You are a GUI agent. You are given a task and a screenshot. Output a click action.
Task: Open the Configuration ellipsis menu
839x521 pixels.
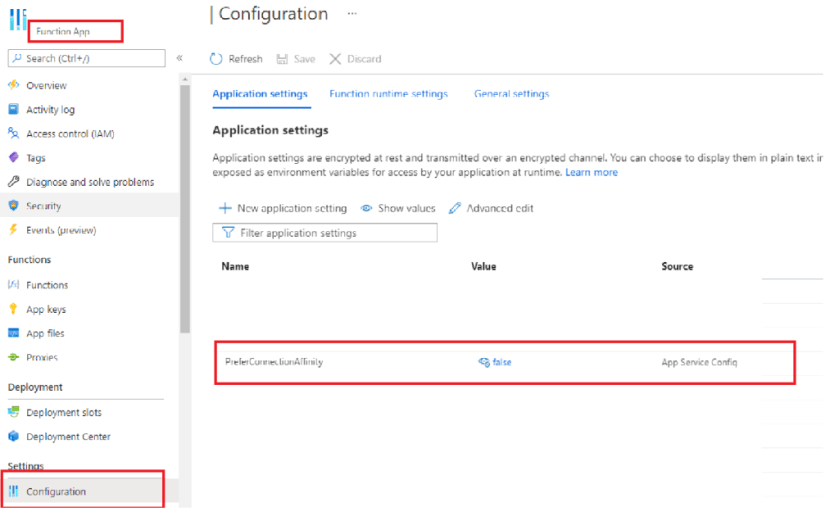pos(351,14)
